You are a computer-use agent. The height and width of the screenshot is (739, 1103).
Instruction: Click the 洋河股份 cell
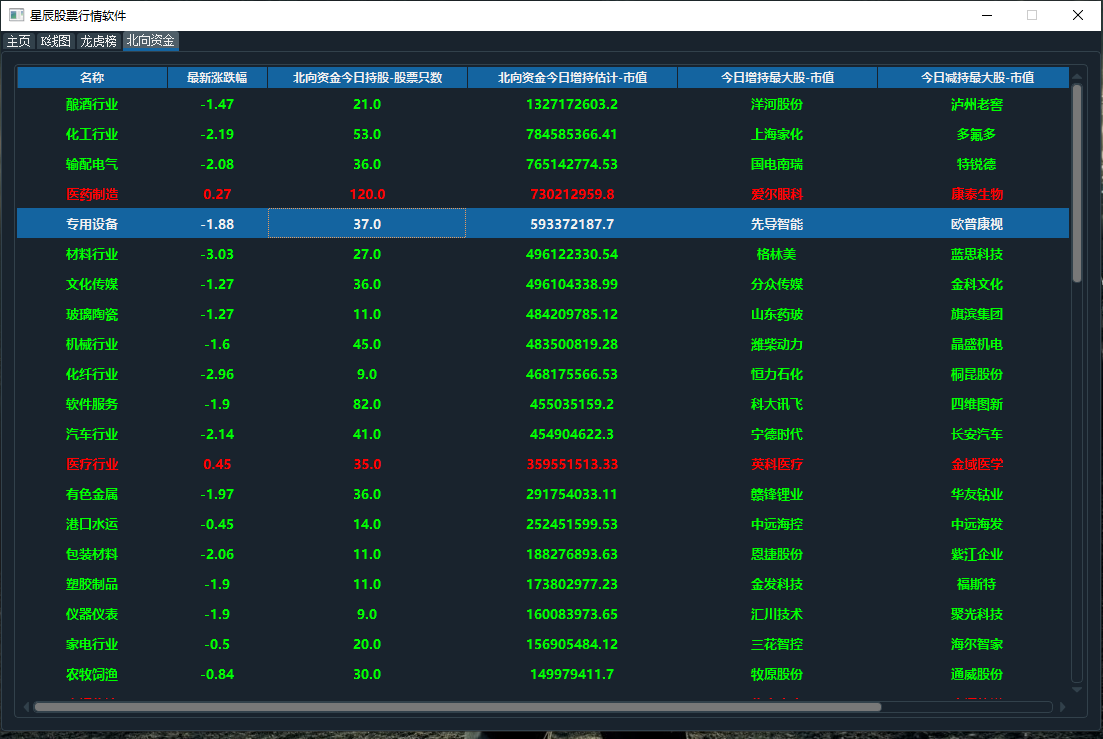click(x=777, y=104)
